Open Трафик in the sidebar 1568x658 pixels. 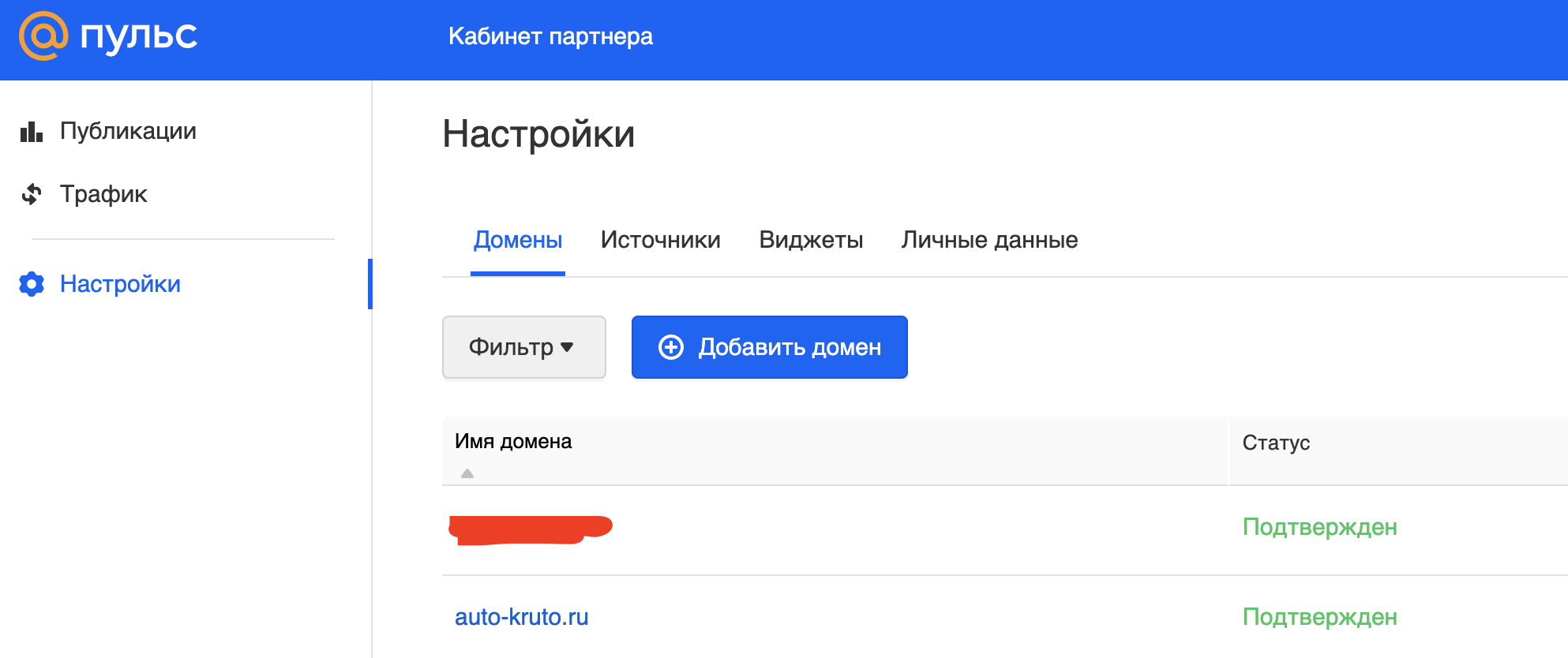click(103, 194)
